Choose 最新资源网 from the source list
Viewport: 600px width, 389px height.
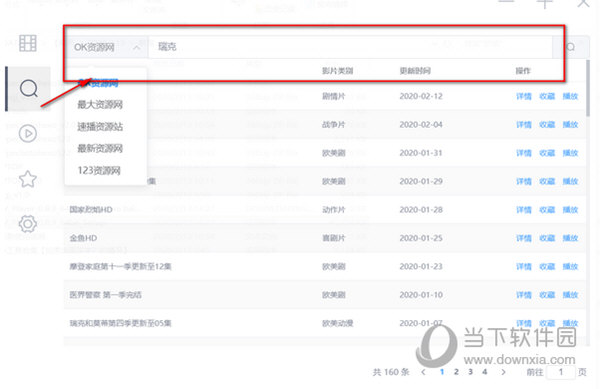(x=100, y=148)
